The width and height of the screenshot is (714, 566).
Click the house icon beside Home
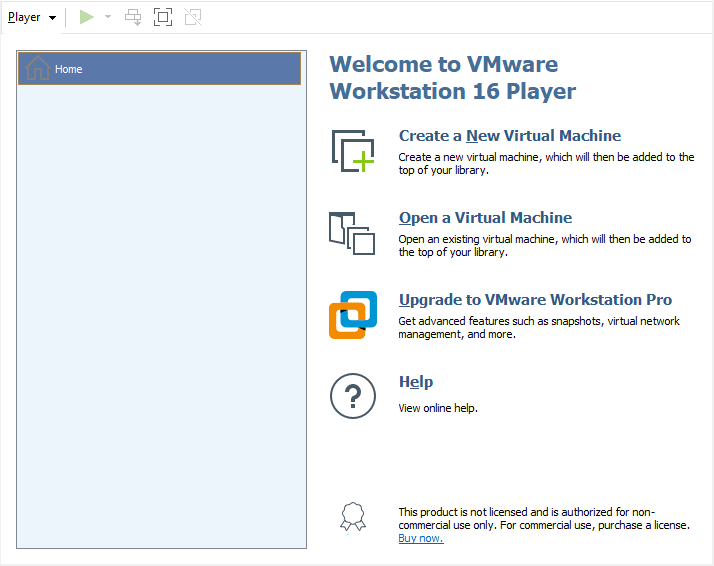[x=37, y=68]
